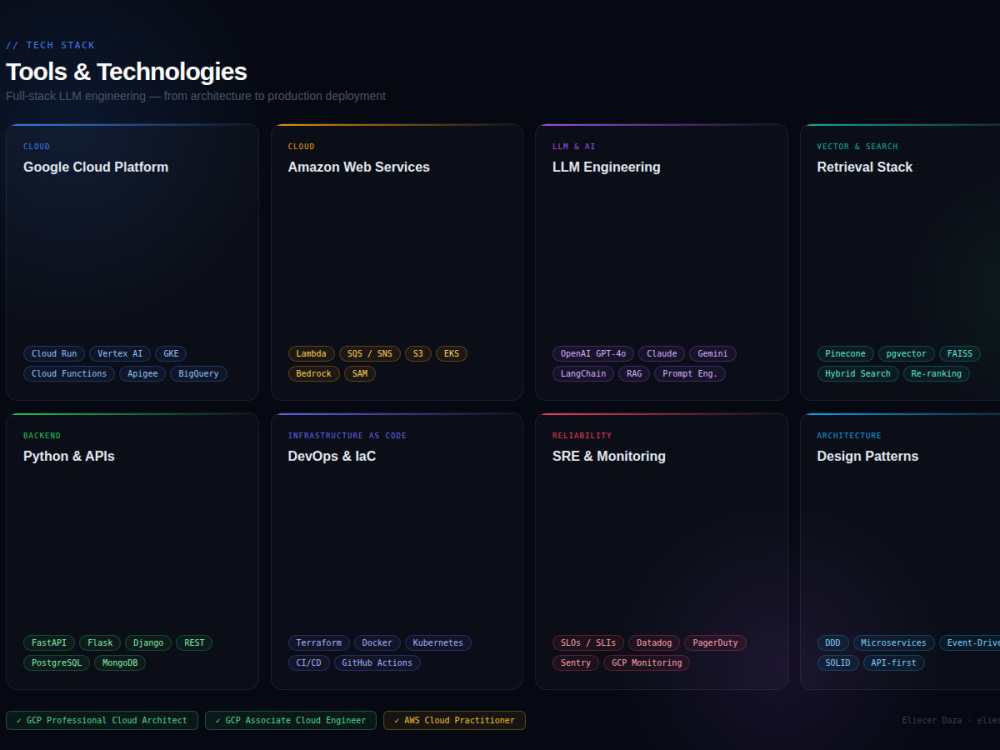Open the Amazon Web Services card title
The width and height of the screenshot is (1000, 750).
tap(358, 167)
